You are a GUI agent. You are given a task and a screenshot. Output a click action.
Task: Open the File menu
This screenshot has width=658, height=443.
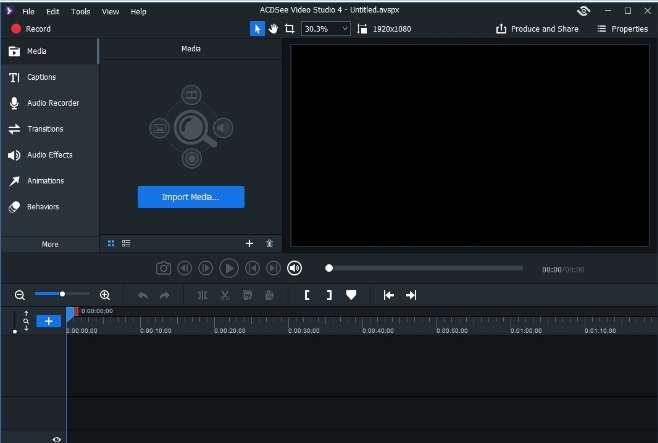click(28, 11)
